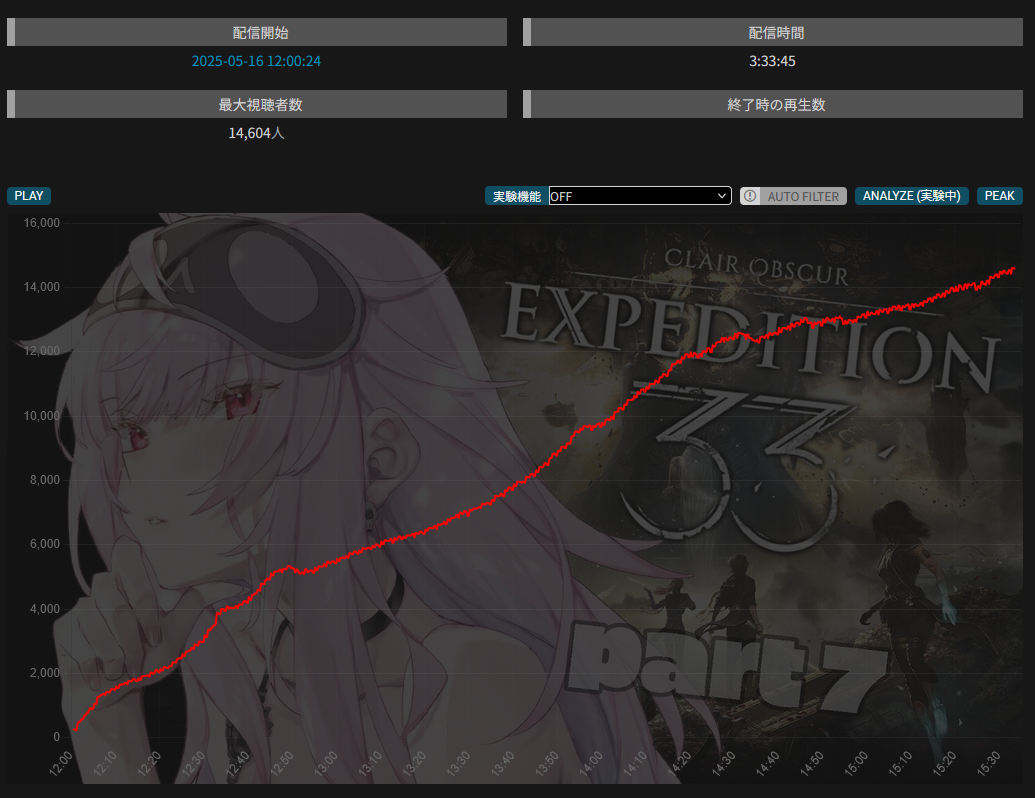Click the 14:00 x-axis time label
The width and height of the screenshot is (1035, 798).
(x=591, y=764)
